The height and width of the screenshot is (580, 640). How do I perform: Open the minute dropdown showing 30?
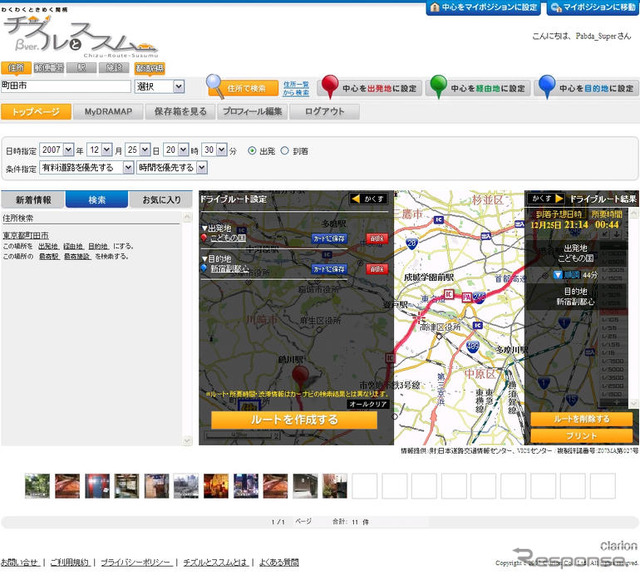coord(214,150)
